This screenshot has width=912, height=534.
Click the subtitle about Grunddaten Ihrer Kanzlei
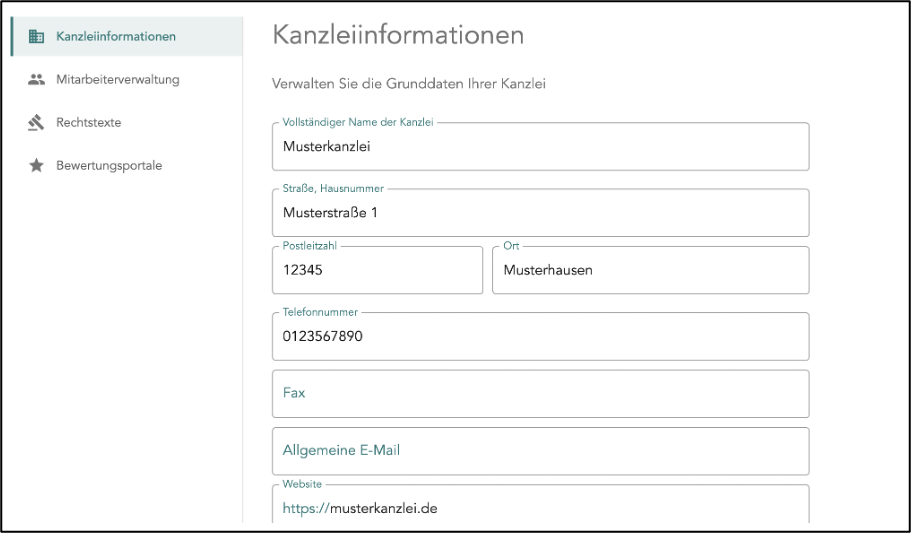(409, 84)
